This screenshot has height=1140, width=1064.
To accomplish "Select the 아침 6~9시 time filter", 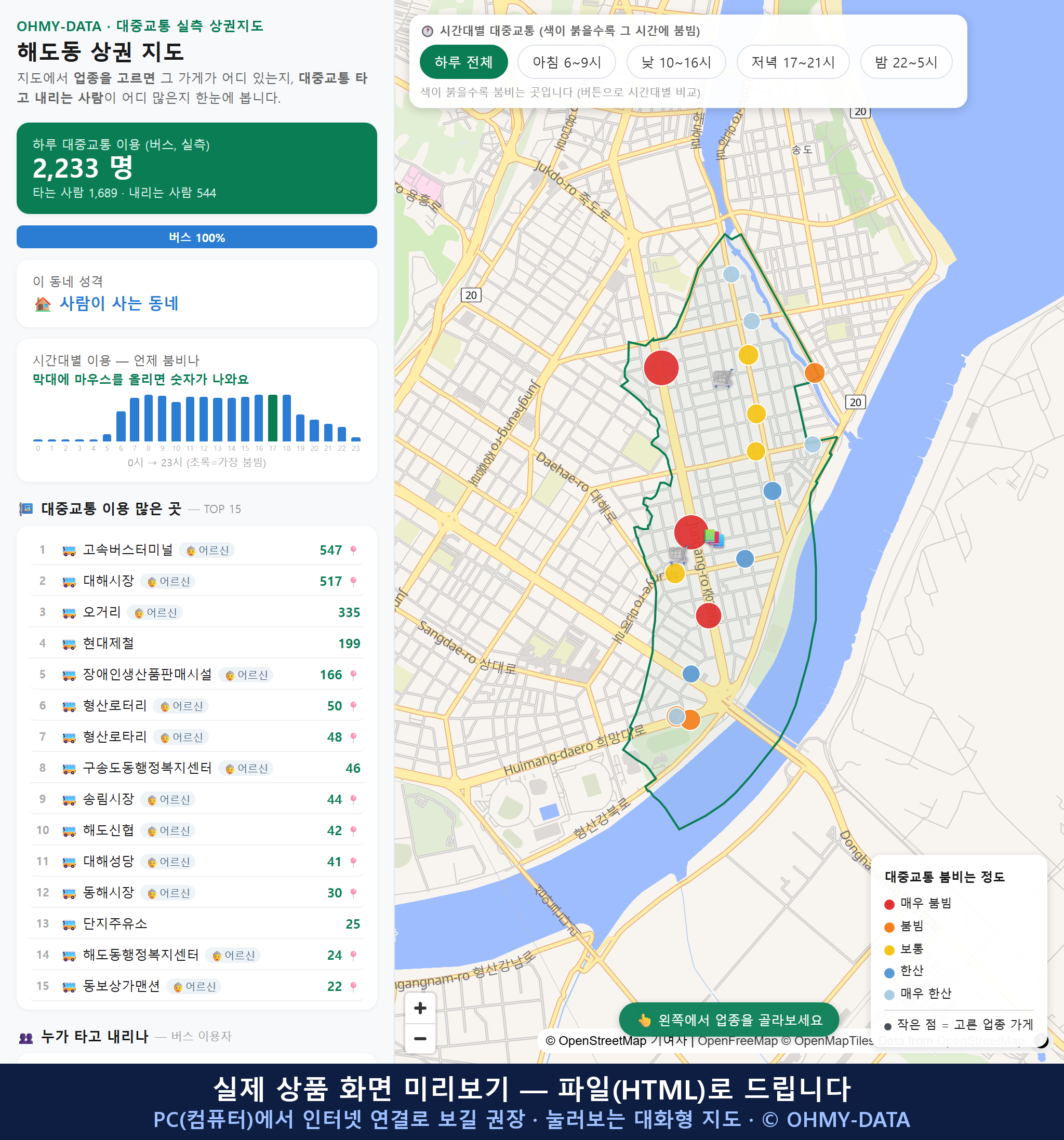I will 566,62.
